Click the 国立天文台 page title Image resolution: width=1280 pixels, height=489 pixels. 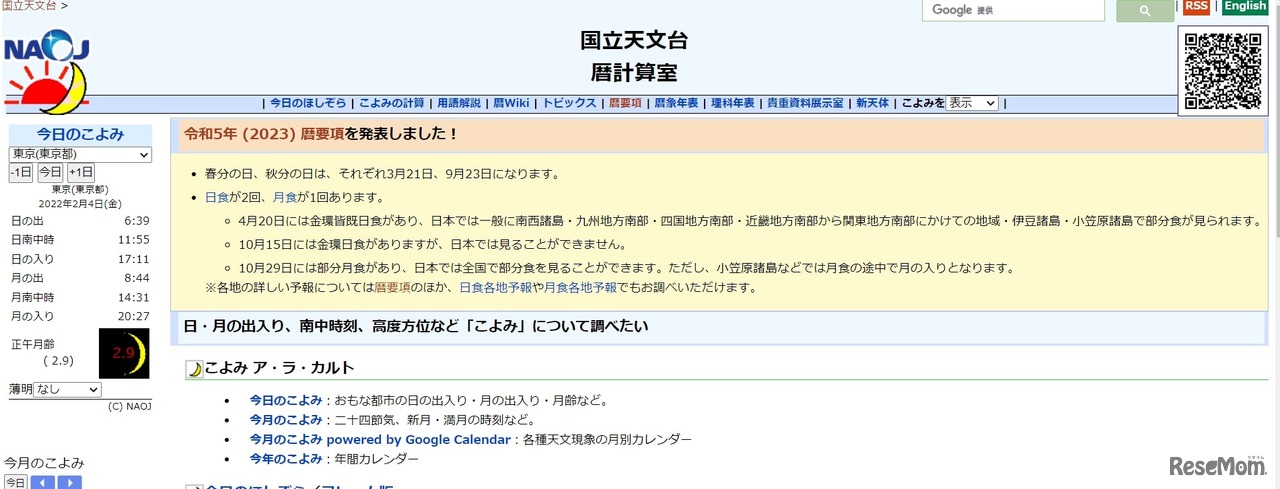coord(634,41)
